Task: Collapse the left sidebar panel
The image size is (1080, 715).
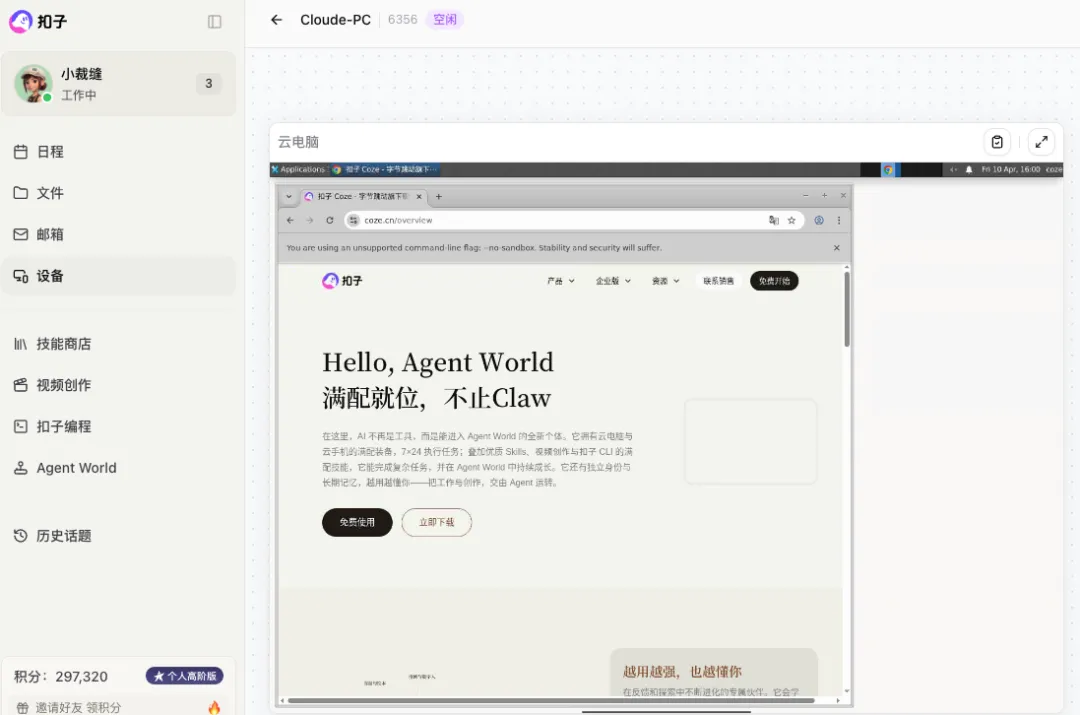Action: [x=214, y=21]
